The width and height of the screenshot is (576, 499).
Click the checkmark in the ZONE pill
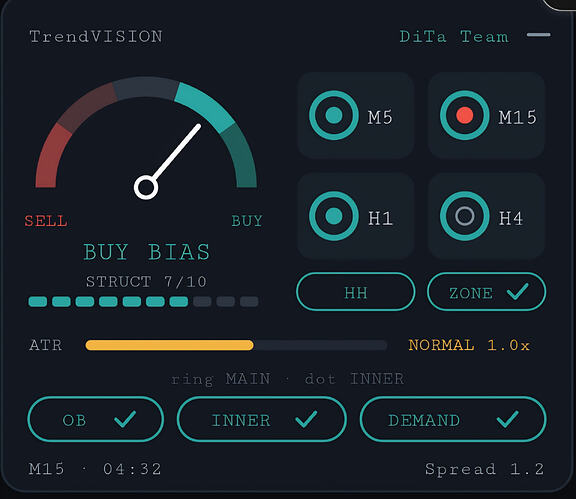tap(518, 291)
